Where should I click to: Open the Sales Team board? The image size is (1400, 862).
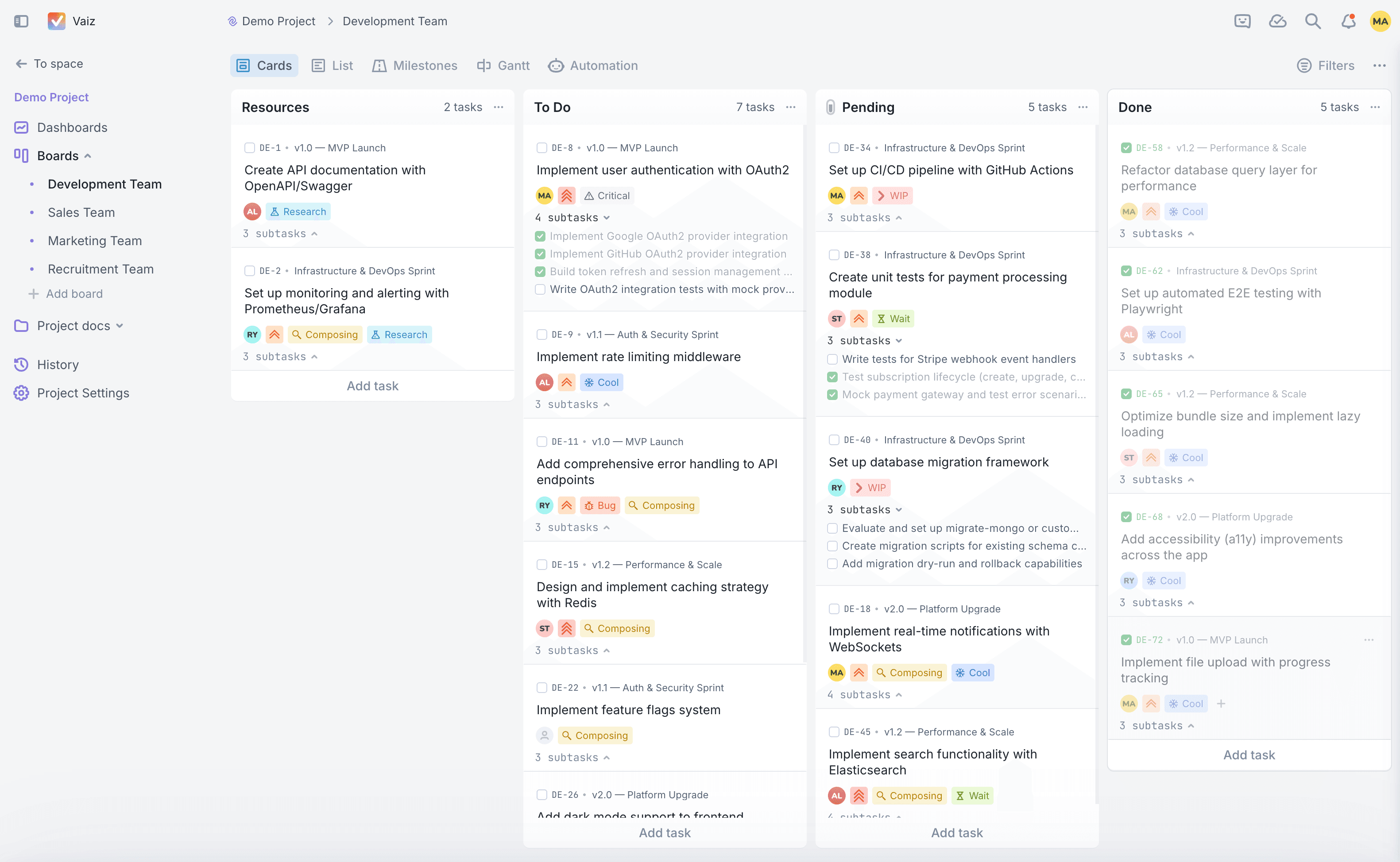(x=81, y=213)
